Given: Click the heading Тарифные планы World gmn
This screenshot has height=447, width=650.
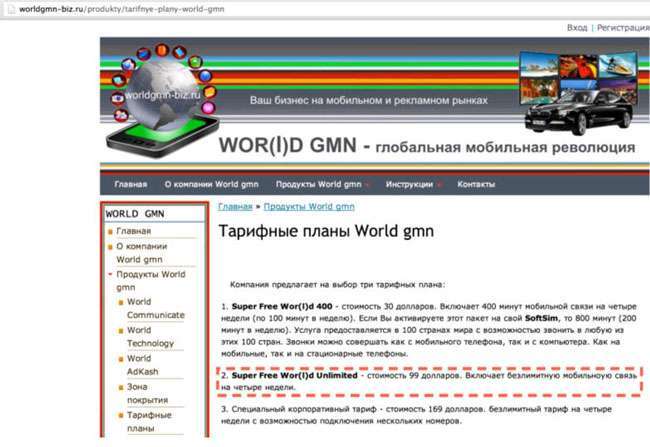Looking at the screenshot, I should [326, 231].
